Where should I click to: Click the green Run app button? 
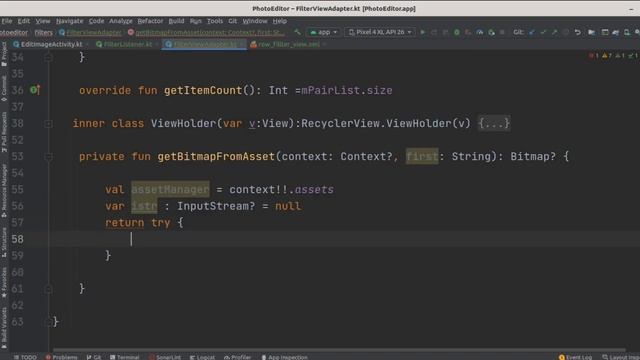[423, 32]
